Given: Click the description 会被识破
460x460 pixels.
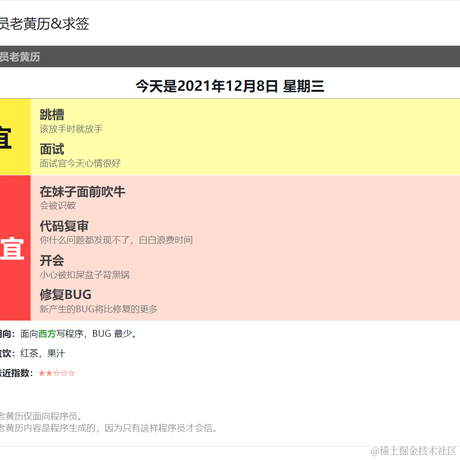Looking at the screenshot, I should coord(58,206).
